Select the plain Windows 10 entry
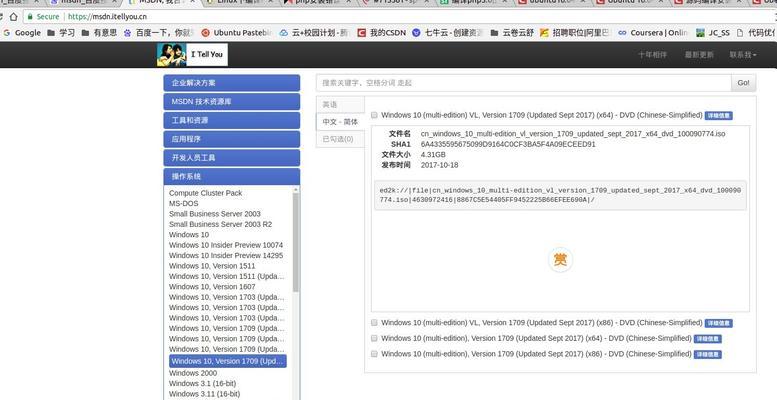The height and width of the screenshot is (400, 777). pyautogui.click(x=189, y=234)
